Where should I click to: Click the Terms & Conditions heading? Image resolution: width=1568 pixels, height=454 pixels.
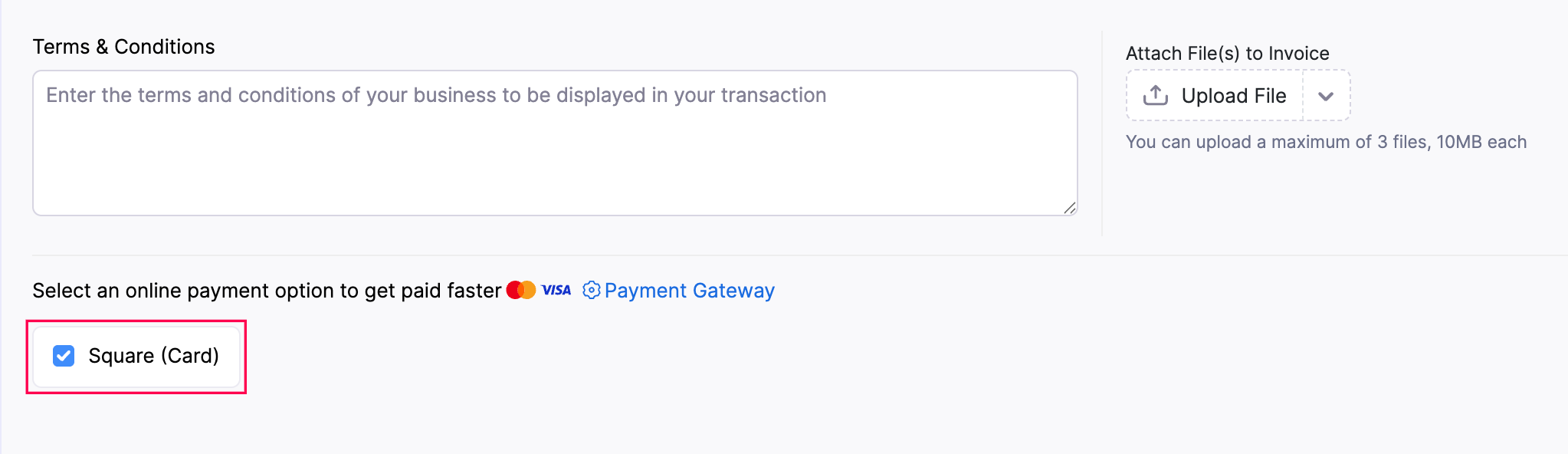pos(123,47)
